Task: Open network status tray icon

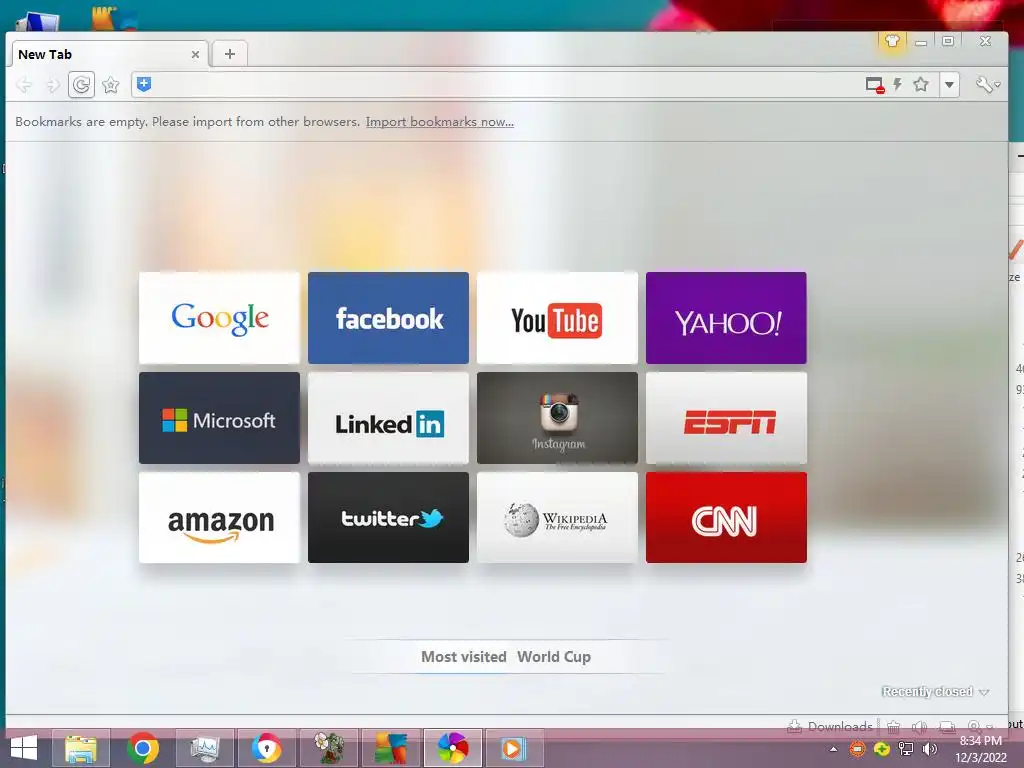Action: coord(906,749)
